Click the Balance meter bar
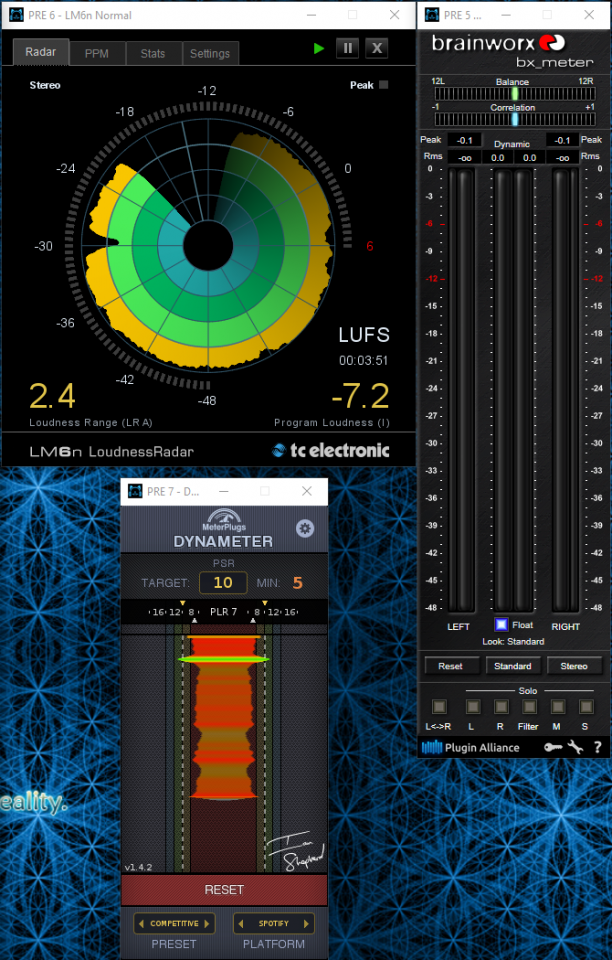The width and height of the screenshot is (612, 960). pyautogui.click(x=515, y=94)
